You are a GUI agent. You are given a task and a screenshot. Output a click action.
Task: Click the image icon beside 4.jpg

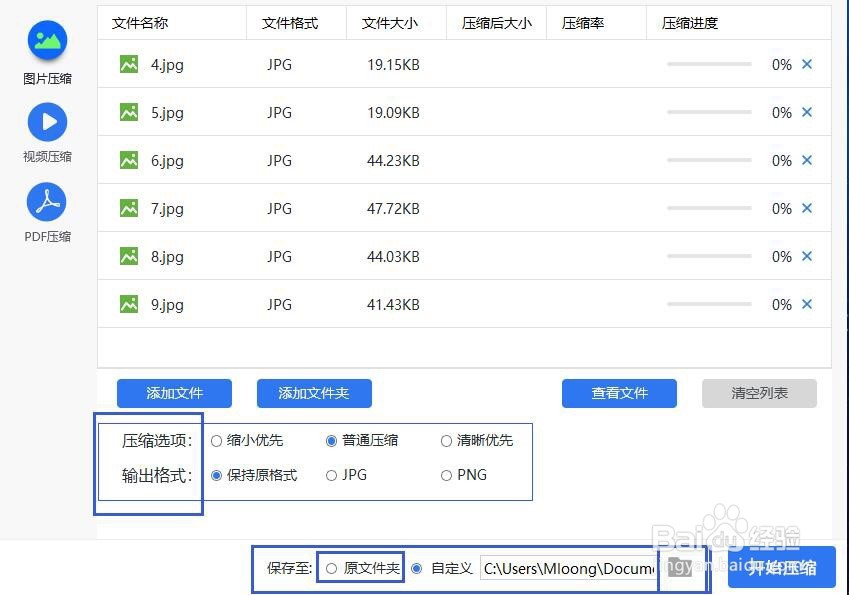pyautogui.click(x=128, y=64)
